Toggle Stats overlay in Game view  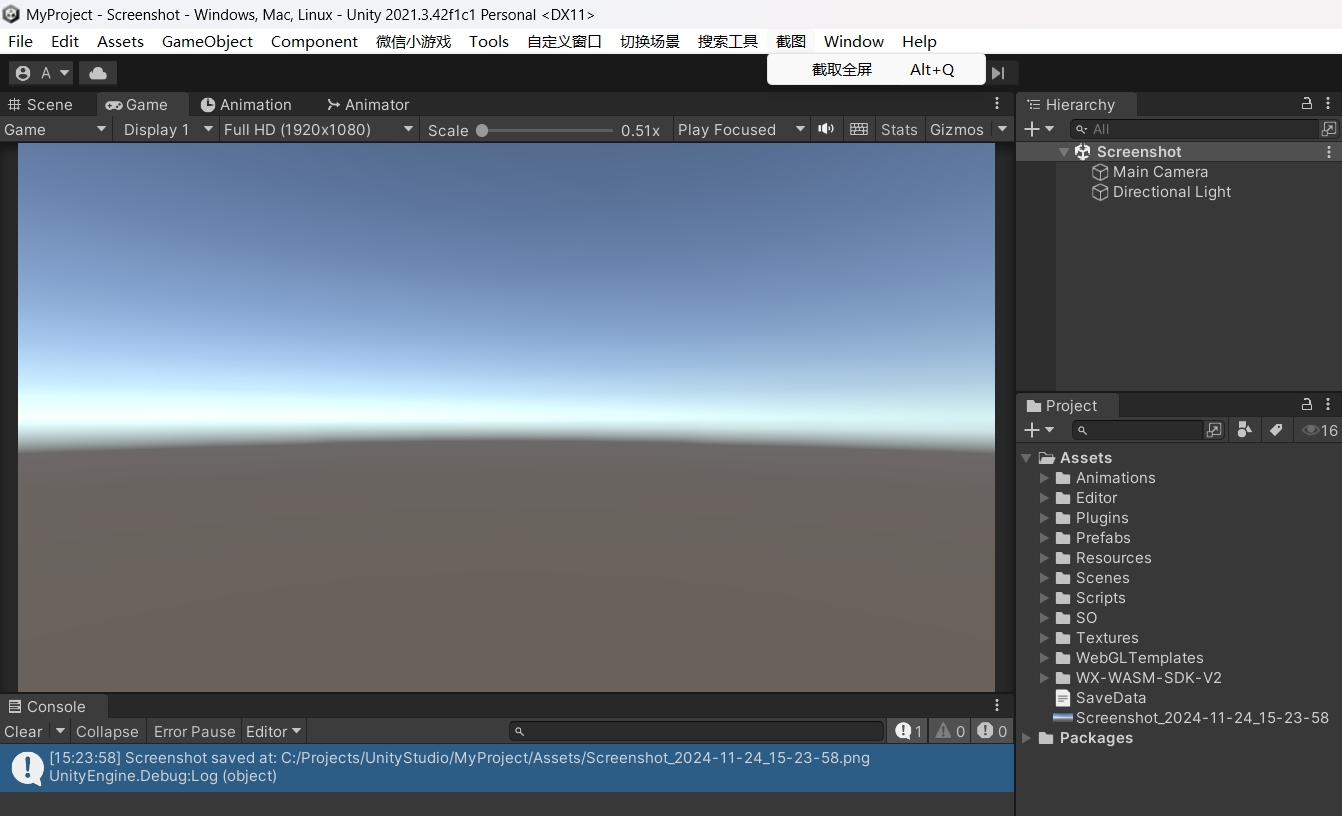click(898, 129)
